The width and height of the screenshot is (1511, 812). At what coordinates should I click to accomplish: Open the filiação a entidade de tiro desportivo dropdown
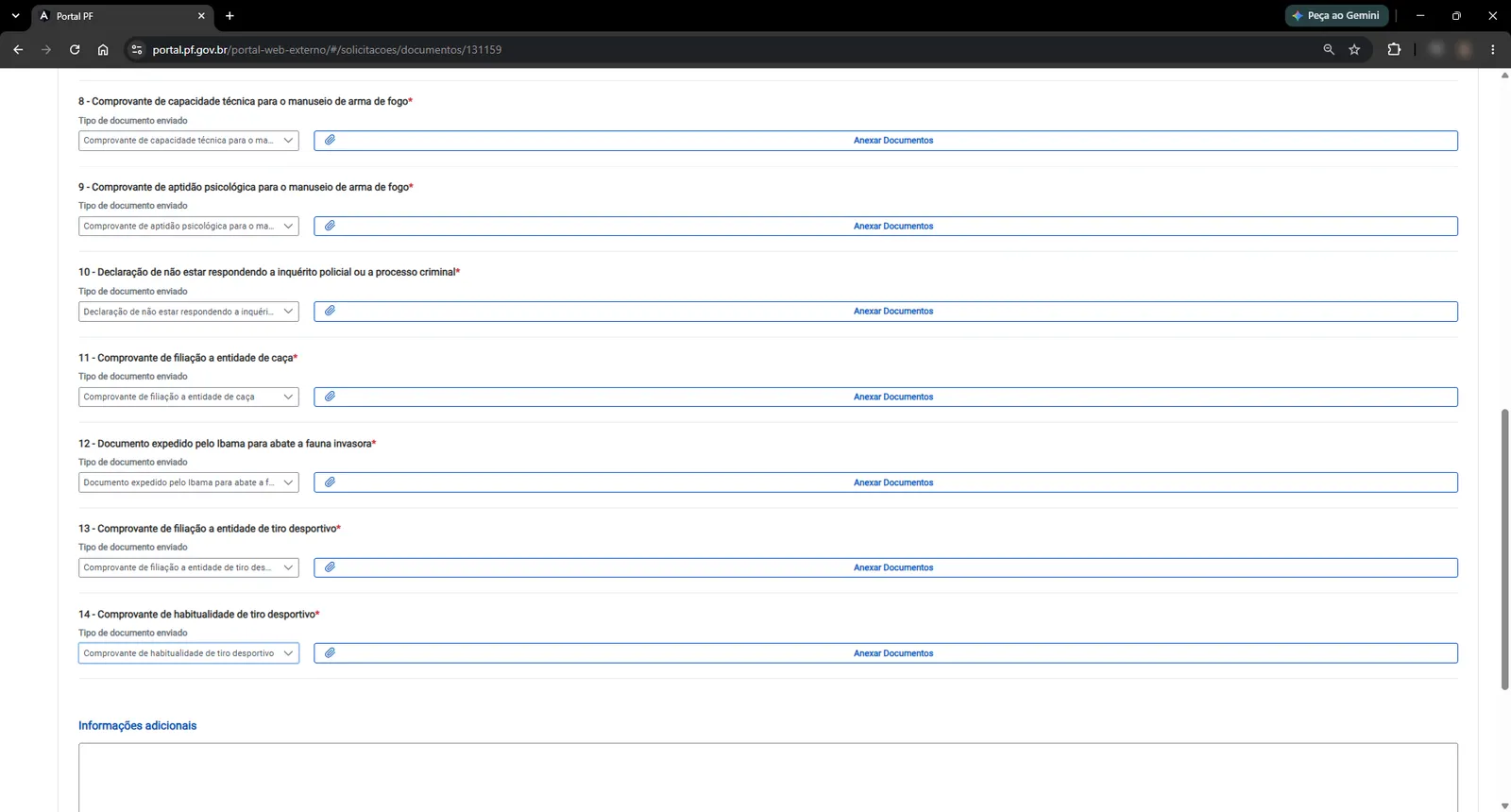point(189,567)
